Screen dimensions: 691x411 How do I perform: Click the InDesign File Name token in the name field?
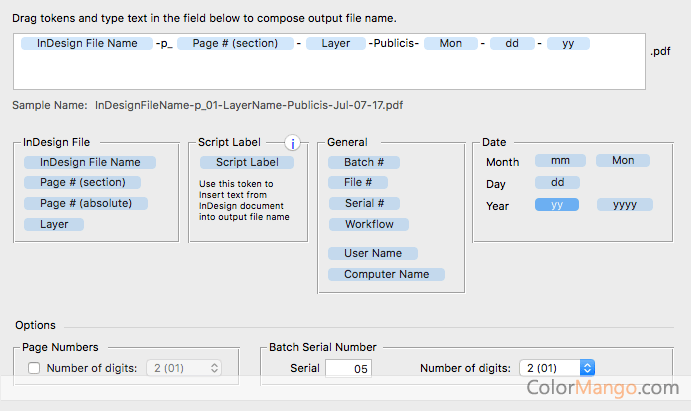click(87, 43)
